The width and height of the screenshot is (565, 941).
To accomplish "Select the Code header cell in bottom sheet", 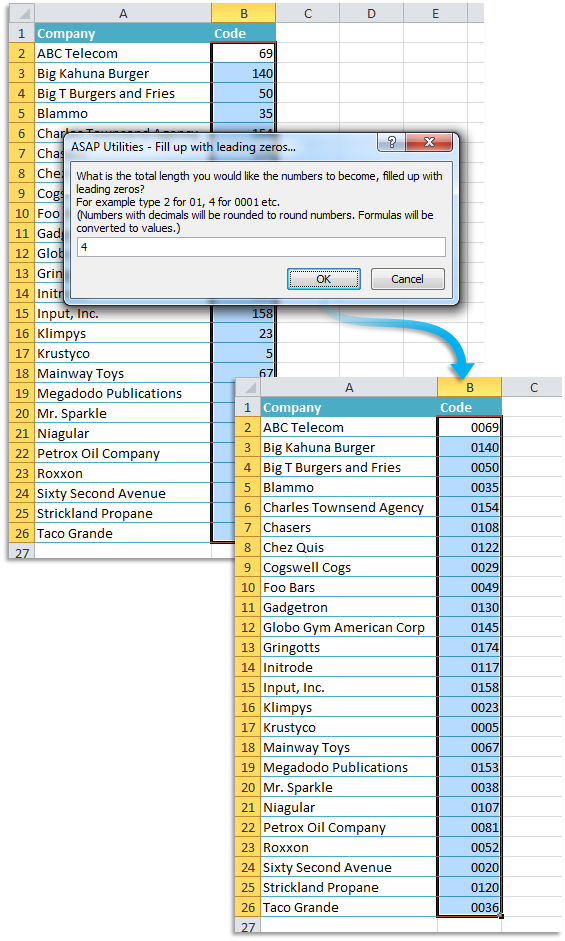I will pos(470,407).
